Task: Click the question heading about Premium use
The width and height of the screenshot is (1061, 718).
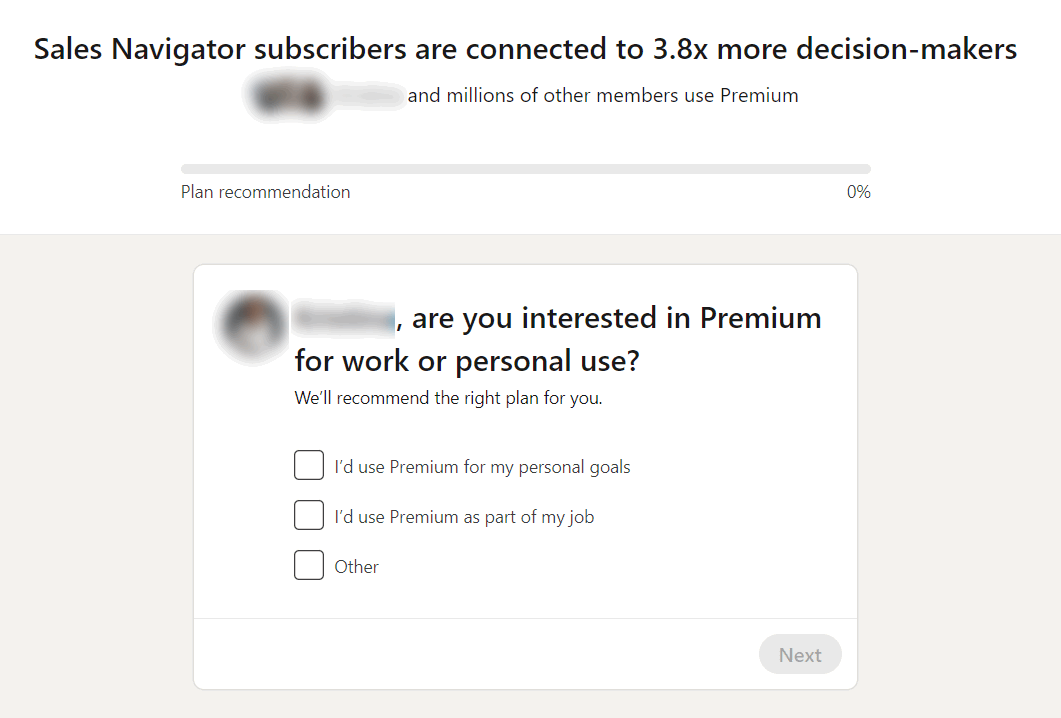Action: (558, 339)
